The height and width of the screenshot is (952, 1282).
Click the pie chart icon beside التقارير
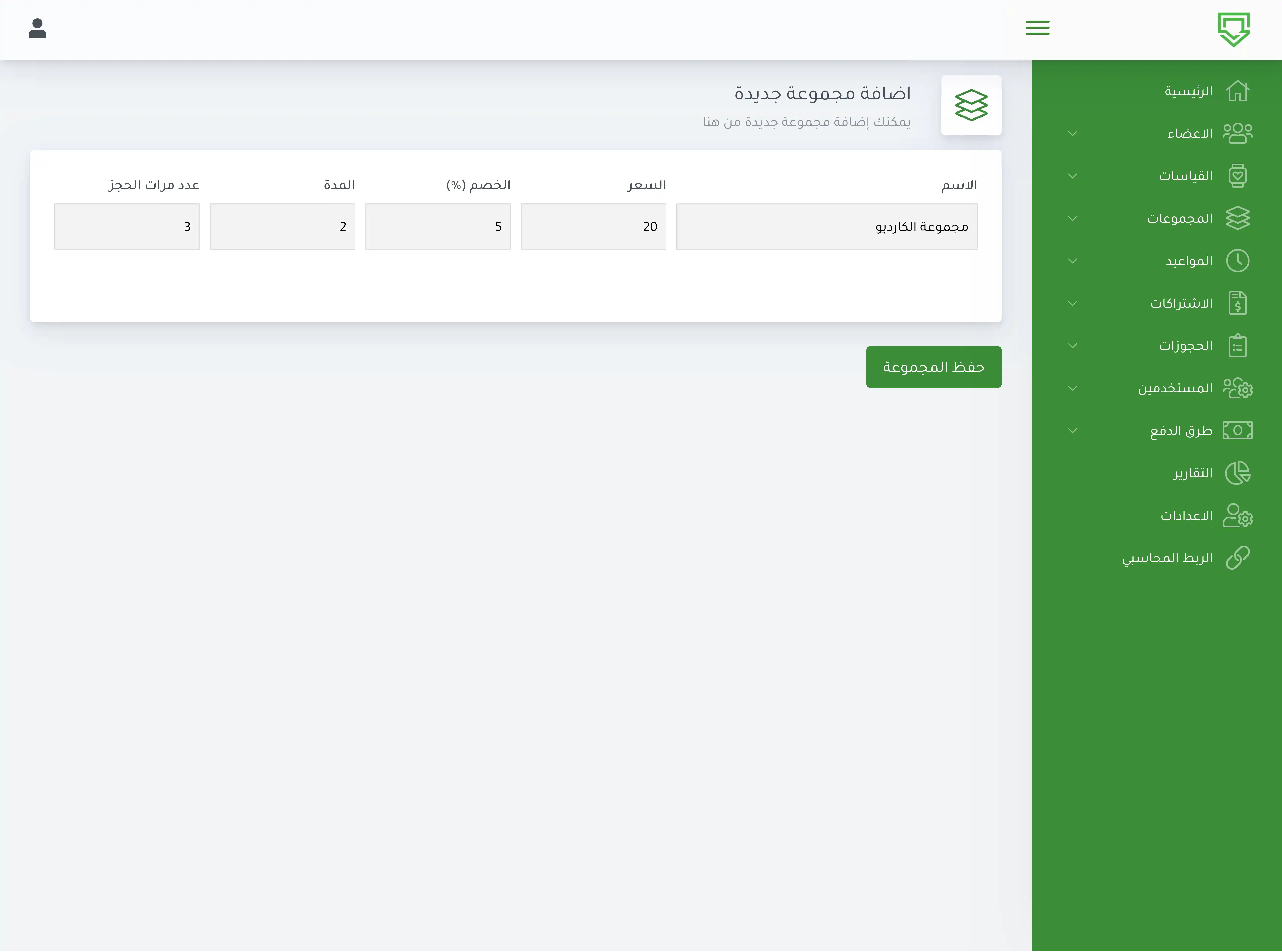(1238, 473)
